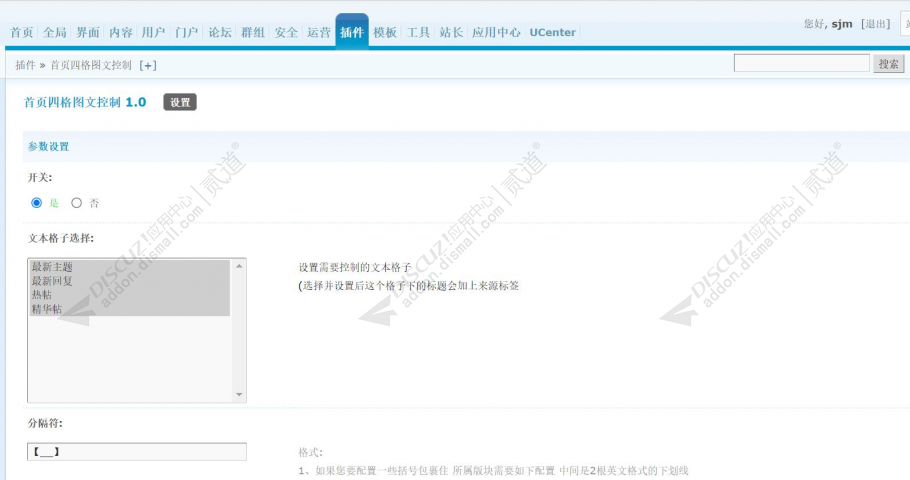The width and height of the screenshot is (910, 480).
Task: Open the 工具 navigation tab
Action: click(x=418, y=33)
